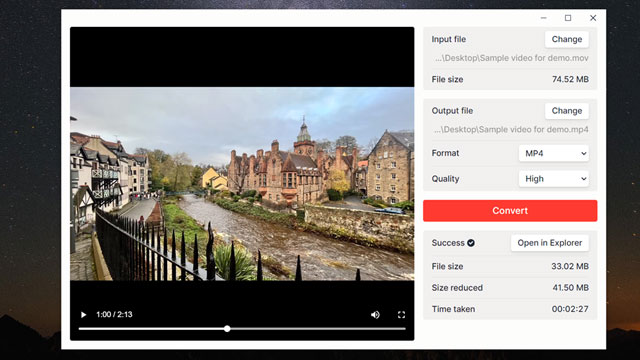Click the Size reduced label
Viewport: 640px width, 360px height.
(457, 287)
